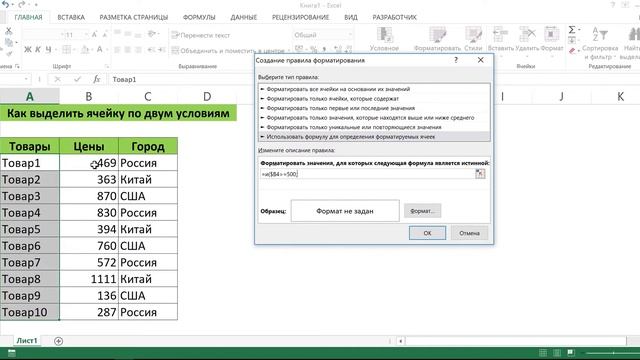640x360 pixels.
Task: Click the Формат... button
Action: [x=422, y=211]
